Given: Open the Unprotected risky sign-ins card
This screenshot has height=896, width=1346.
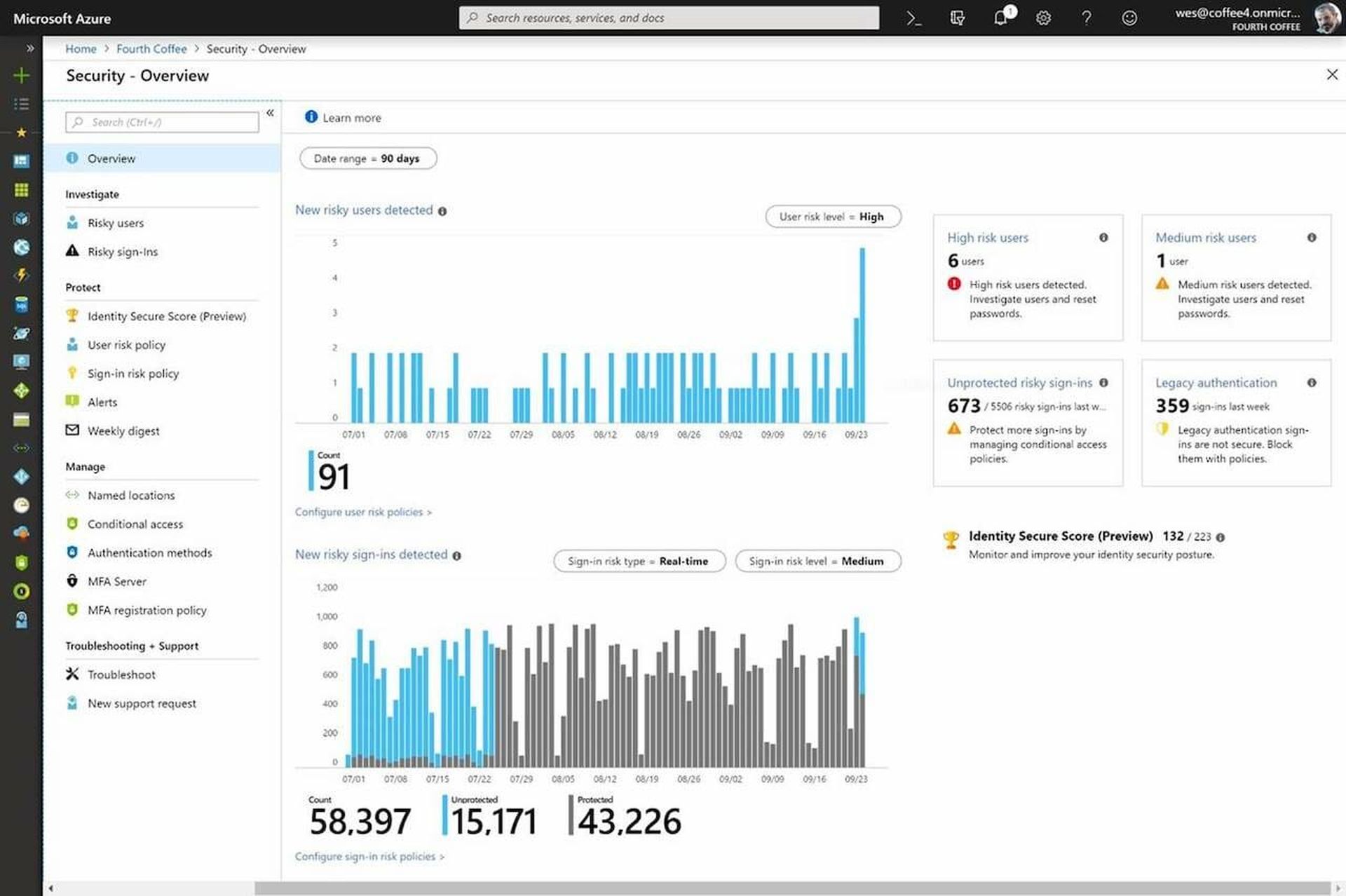Looking at the screenshot, I should tap(1028, 423).
